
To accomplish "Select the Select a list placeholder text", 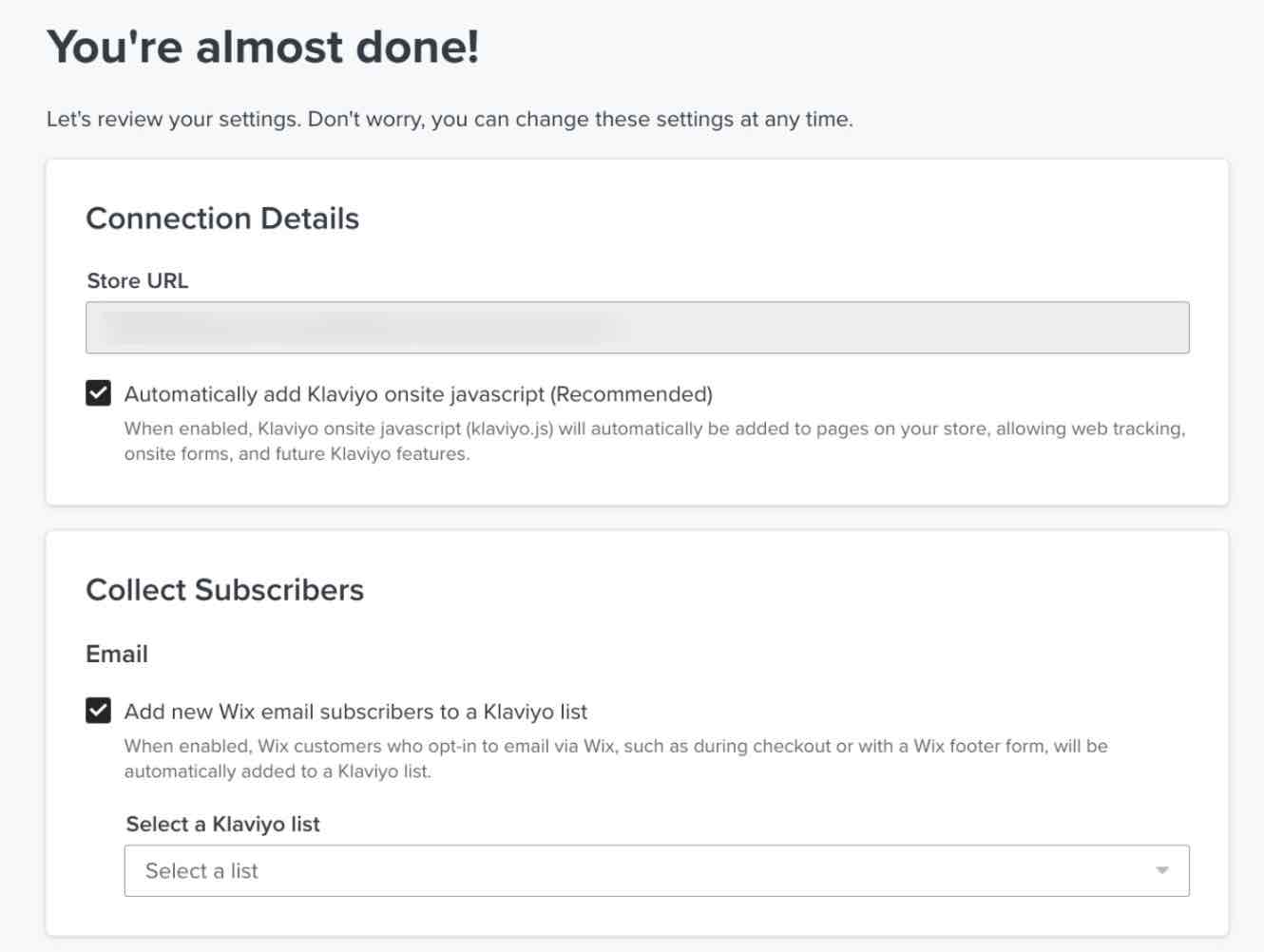I will click(201, 870).
